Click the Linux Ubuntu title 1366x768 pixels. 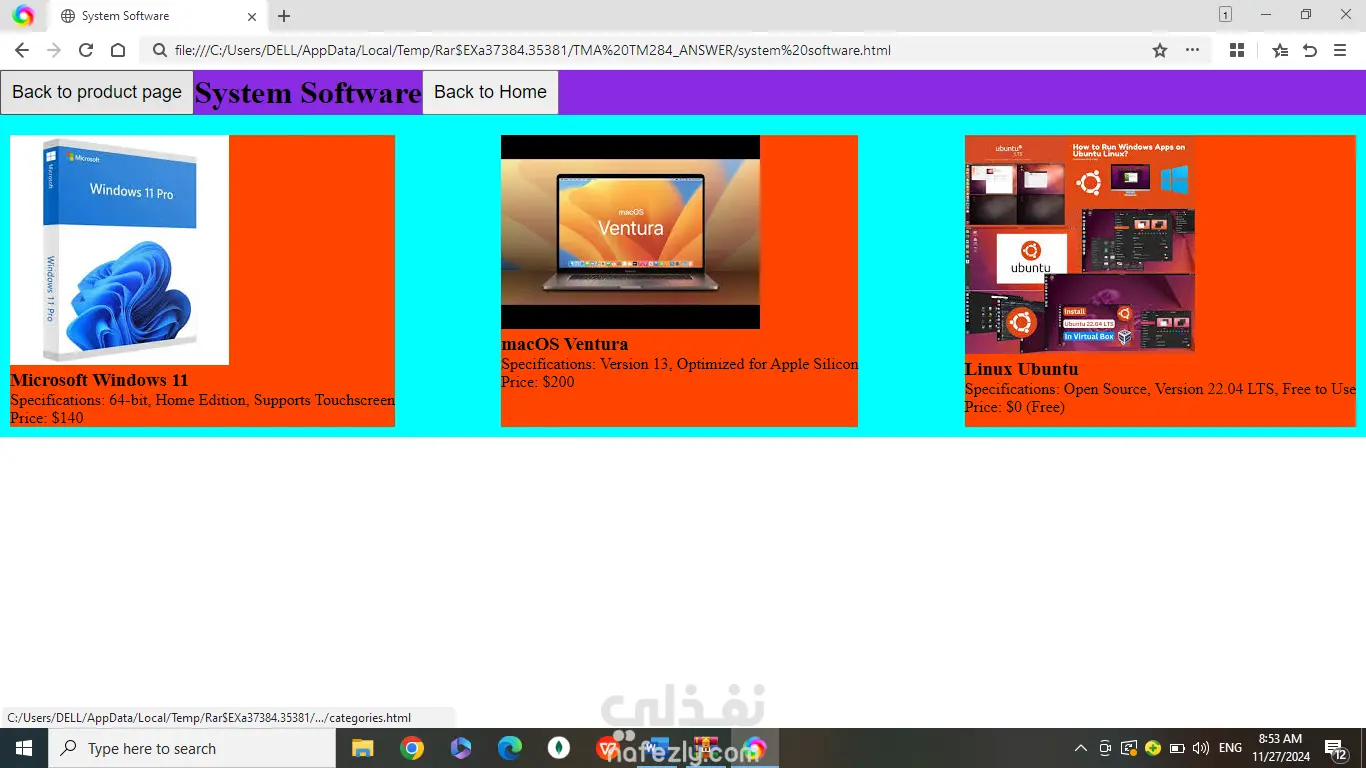pyautogui.click(x=1021, y=369)
